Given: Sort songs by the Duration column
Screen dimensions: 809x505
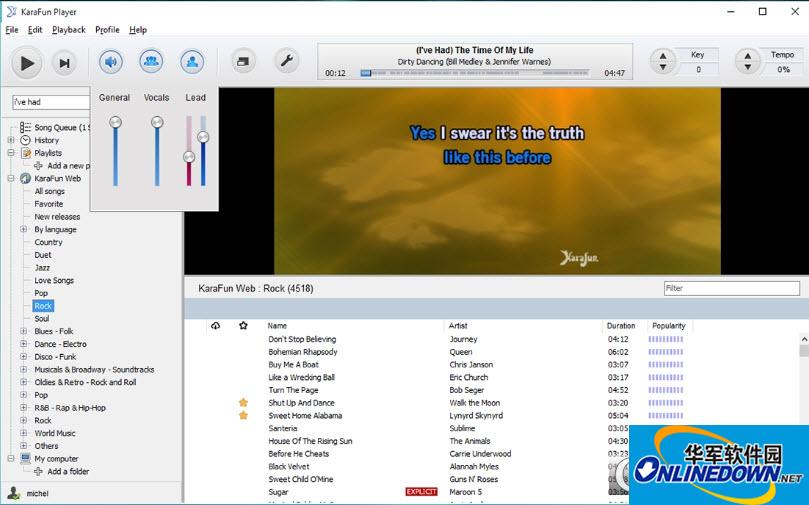Looking at the screenshot, I should pos(621,325).
